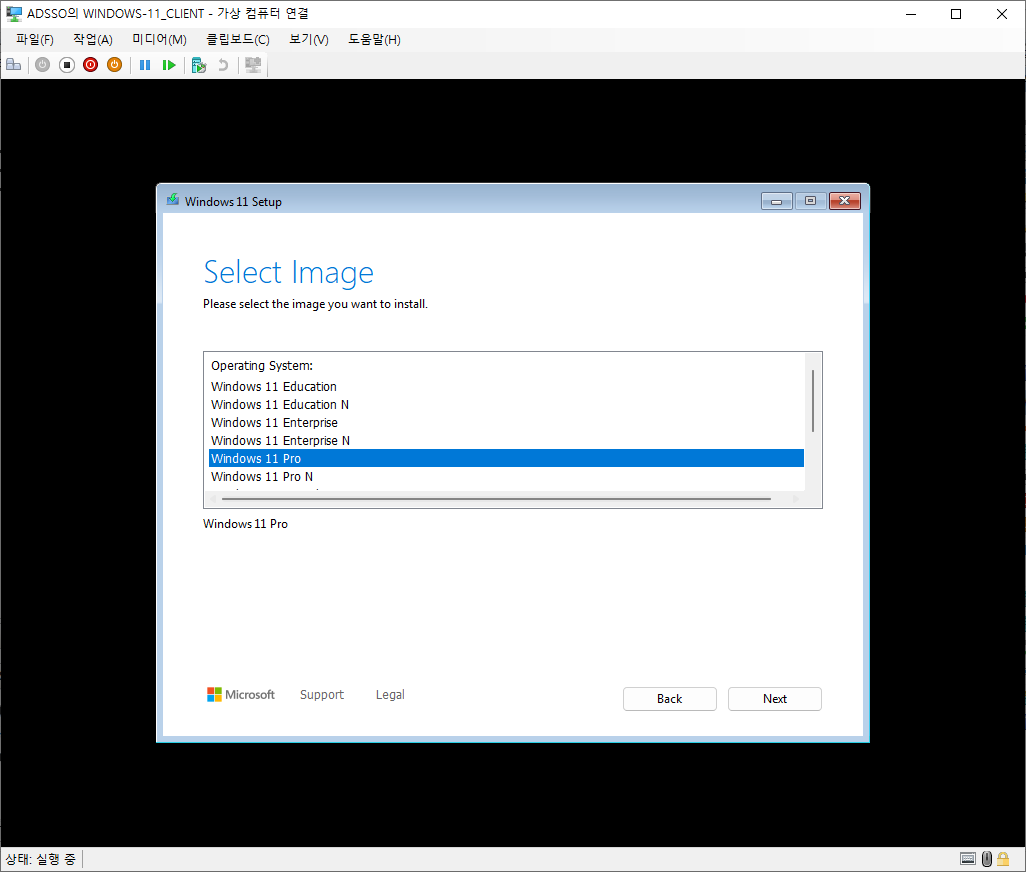
Task: Shut down the VM with red icon
Action: (90, 65)
